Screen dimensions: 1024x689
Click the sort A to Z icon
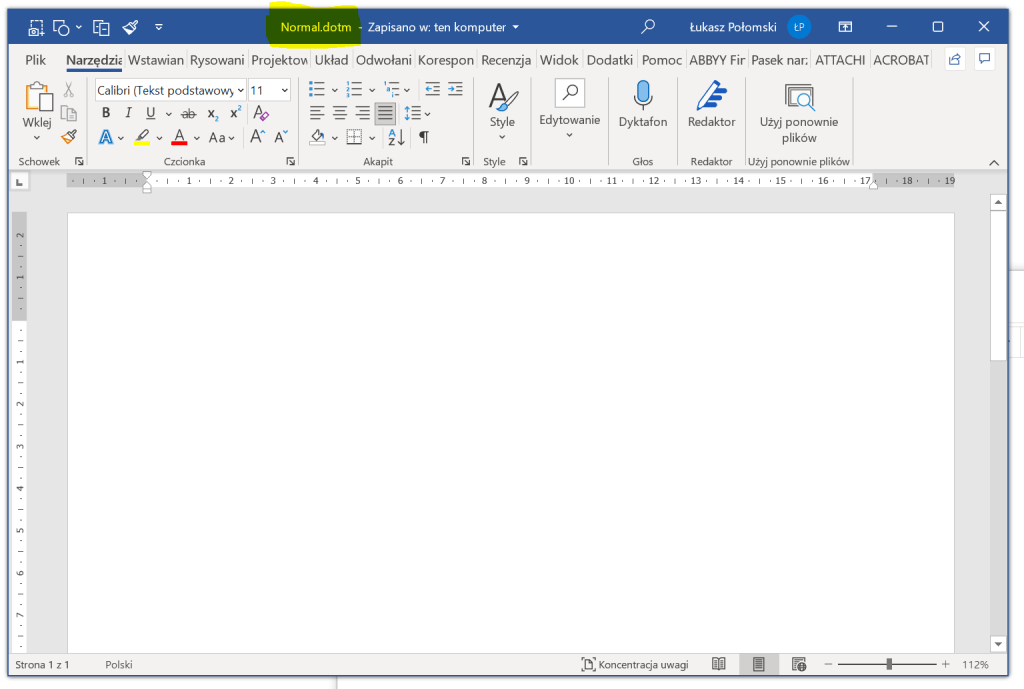tap(395, 137)
